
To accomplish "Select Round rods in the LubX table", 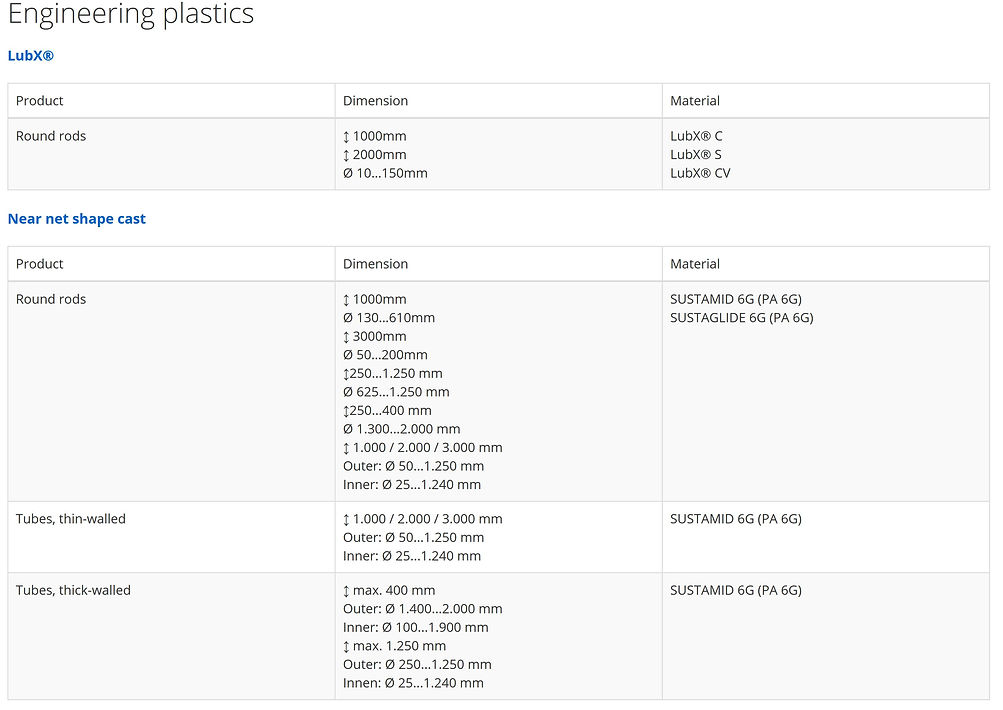I will pyautogui.click(x=51, y=136).
